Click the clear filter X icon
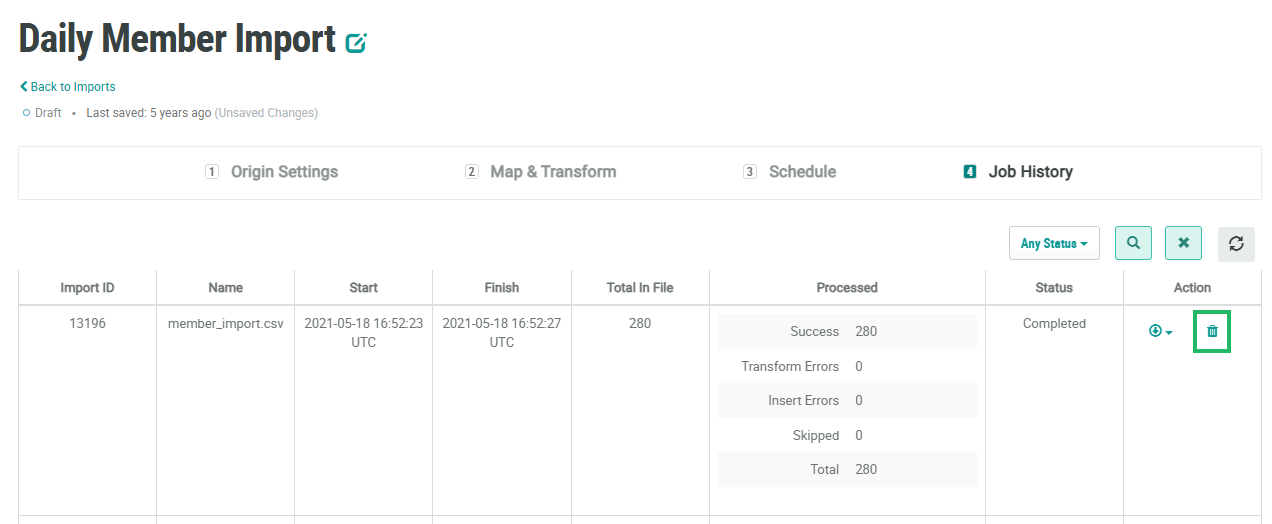 pyautogui.click(x=1184, y=243)
